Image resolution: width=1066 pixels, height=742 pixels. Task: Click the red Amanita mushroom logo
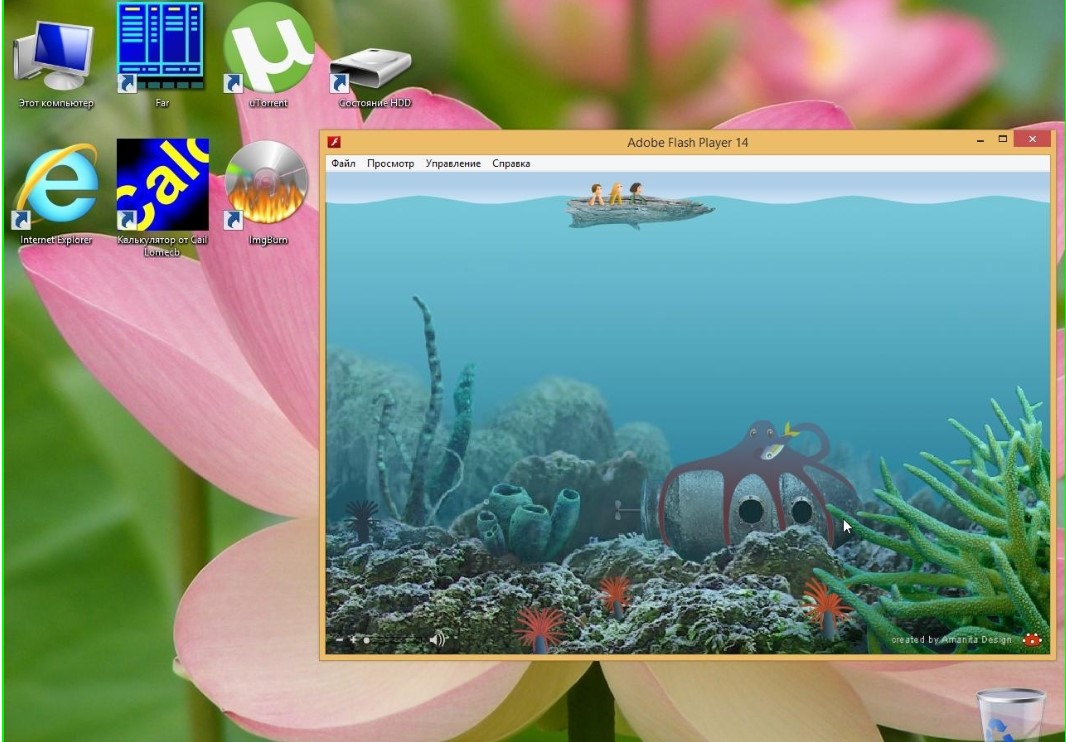pos(1032,640)
